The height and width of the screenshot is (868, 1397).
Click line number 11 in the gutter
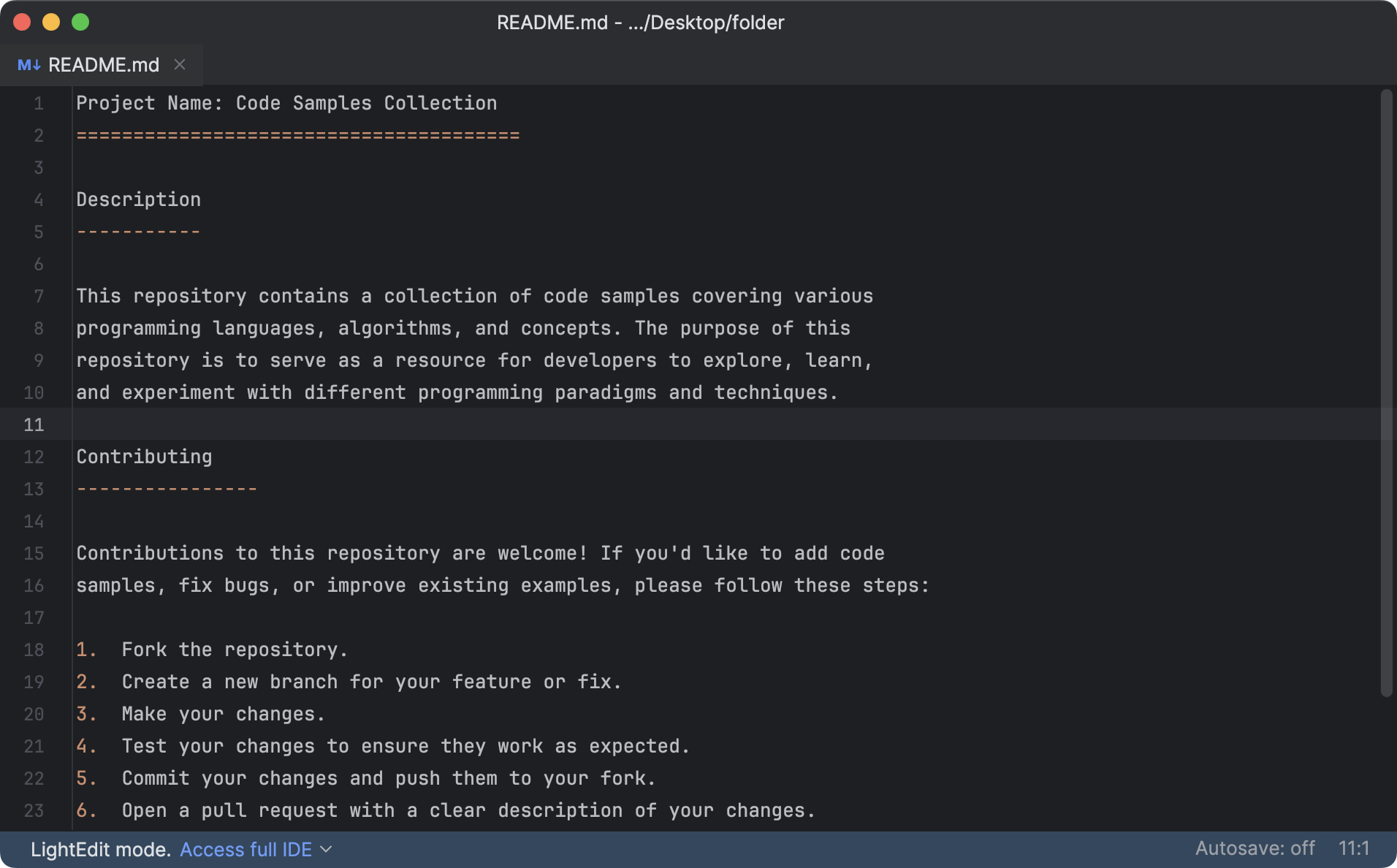coord(33,425)
